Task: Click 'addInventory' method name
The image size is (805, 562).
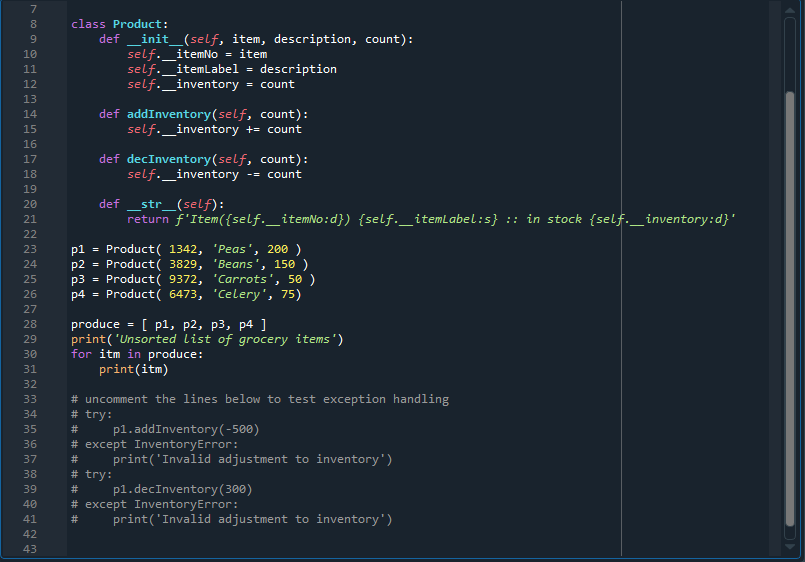Action: 169,114
